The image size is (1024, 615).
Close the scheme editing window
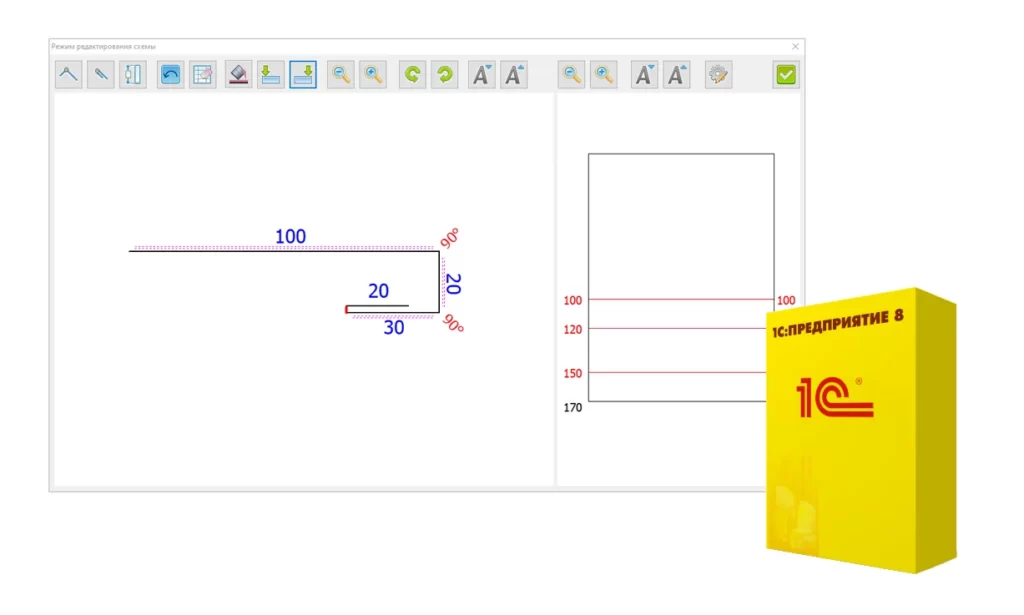795,46
